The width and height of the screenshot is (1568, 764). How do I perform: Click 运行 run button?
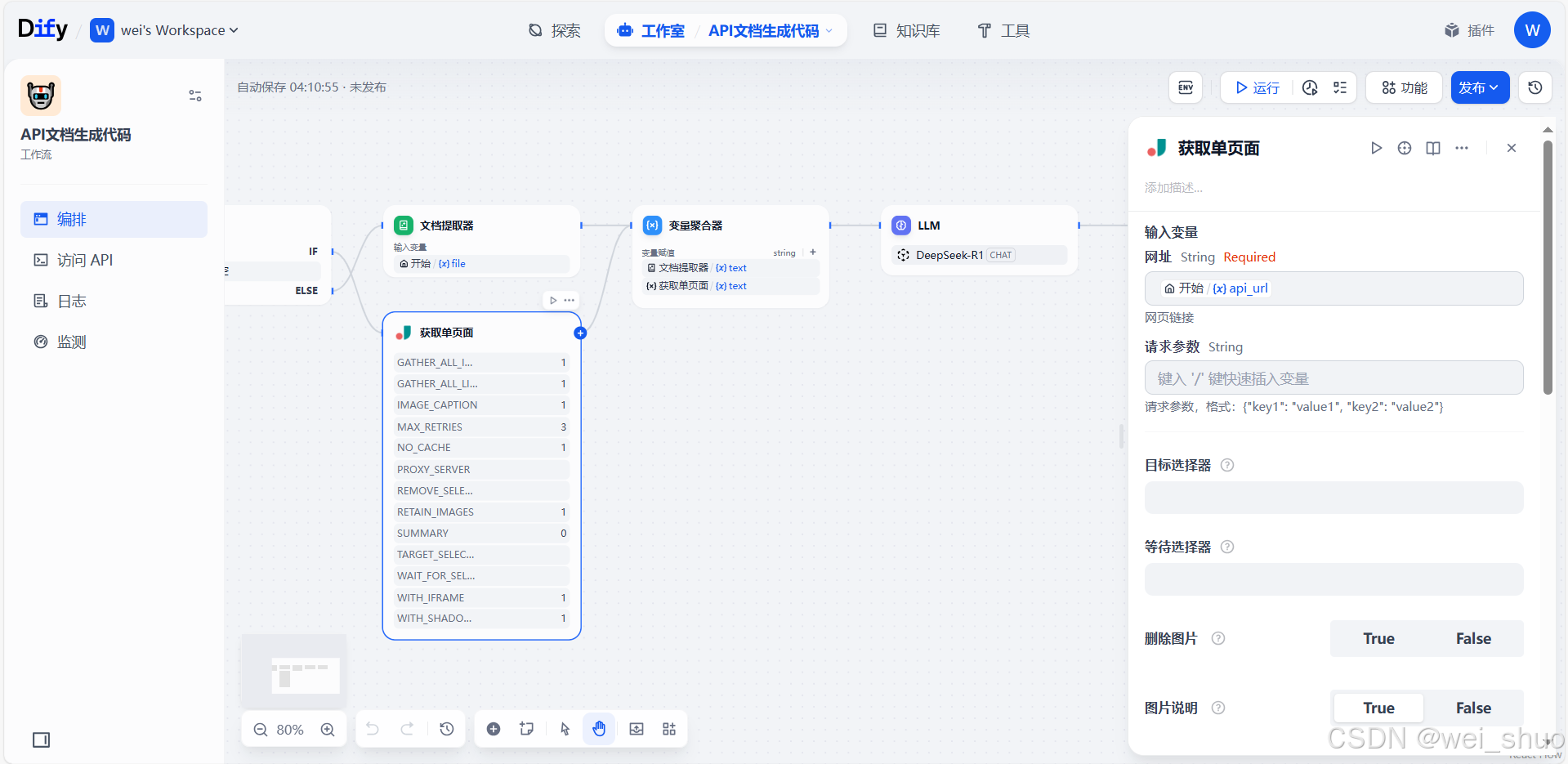tap(1258, 87)
